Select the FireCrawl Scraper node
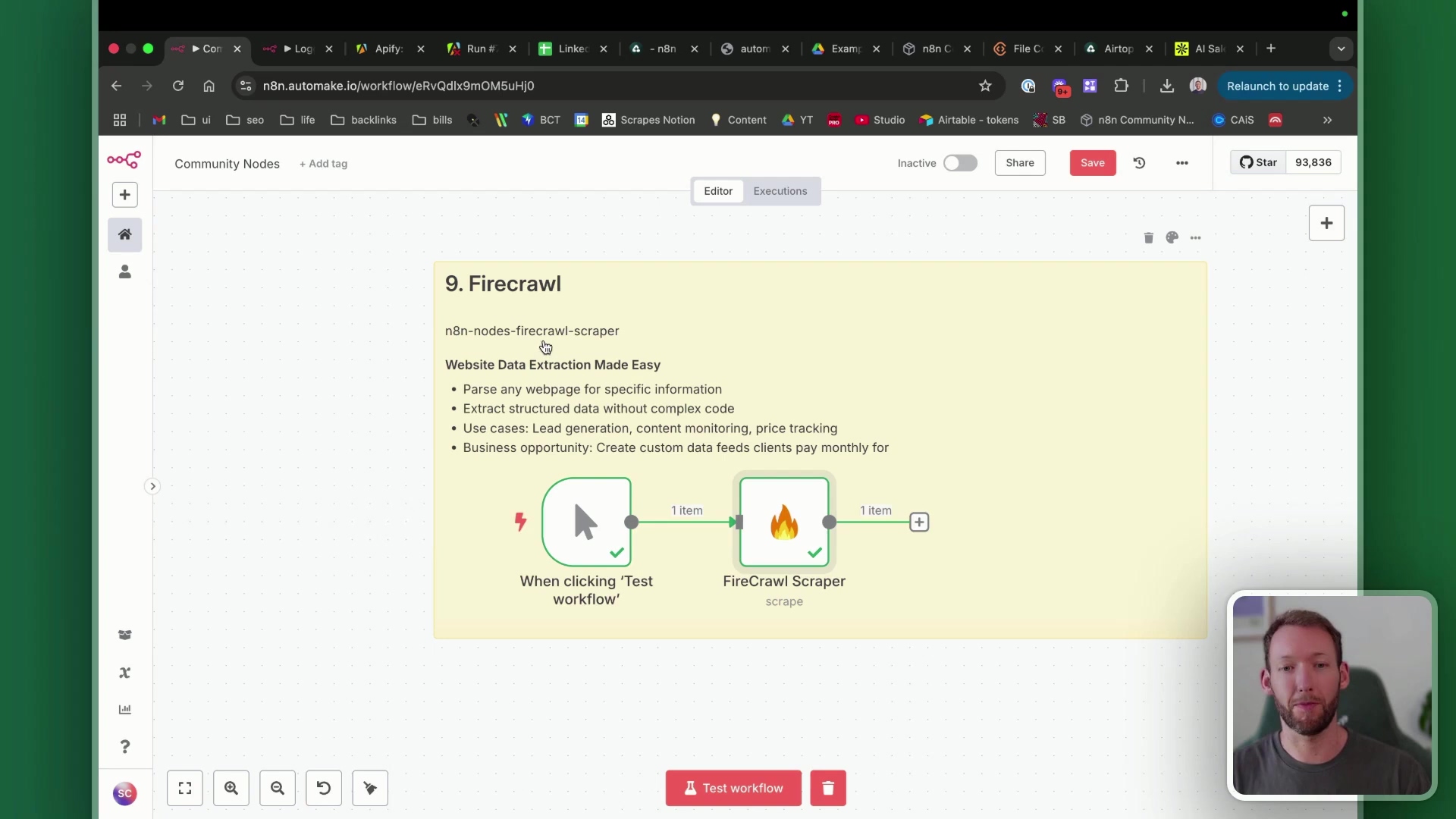Screen dimensions: 1456x819 [784, 522]
